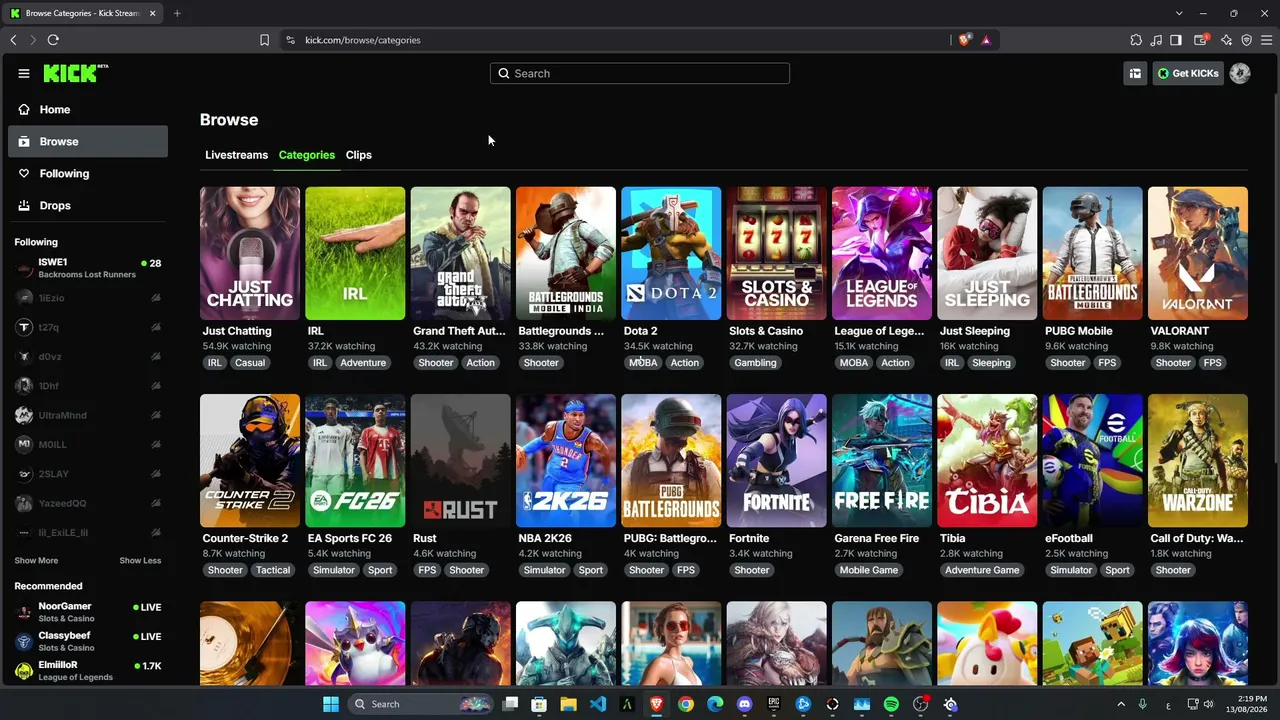
Task: Open Spotify from the taskbar
Action: point(891,704)
